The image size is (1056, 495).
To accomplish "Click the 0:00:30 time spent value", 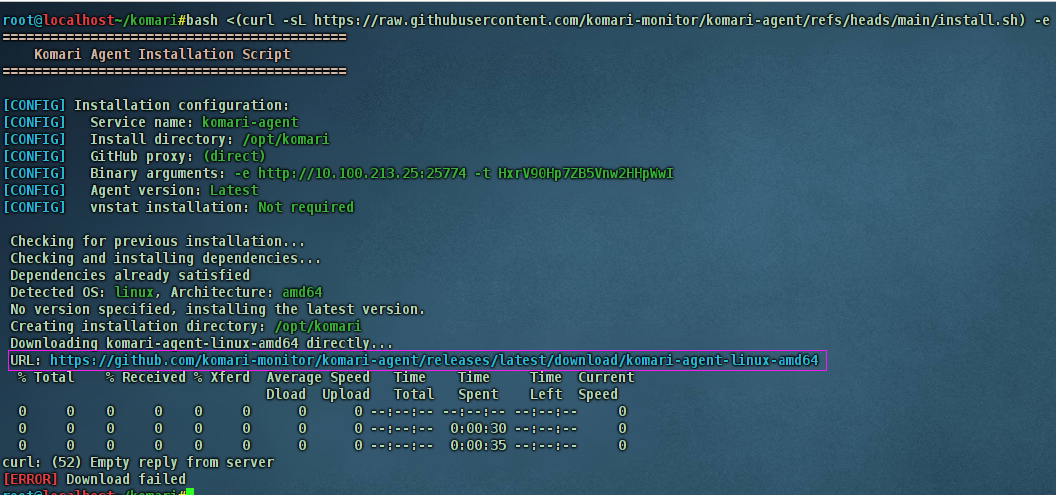I will (477, 428).
